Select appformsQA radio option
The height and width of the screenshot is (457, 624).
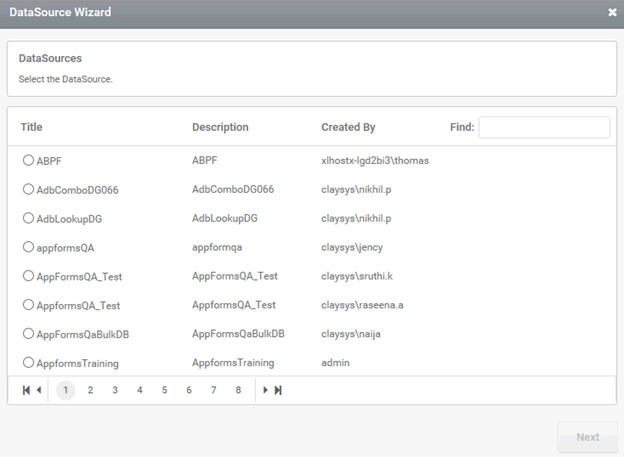coord(28,247)
